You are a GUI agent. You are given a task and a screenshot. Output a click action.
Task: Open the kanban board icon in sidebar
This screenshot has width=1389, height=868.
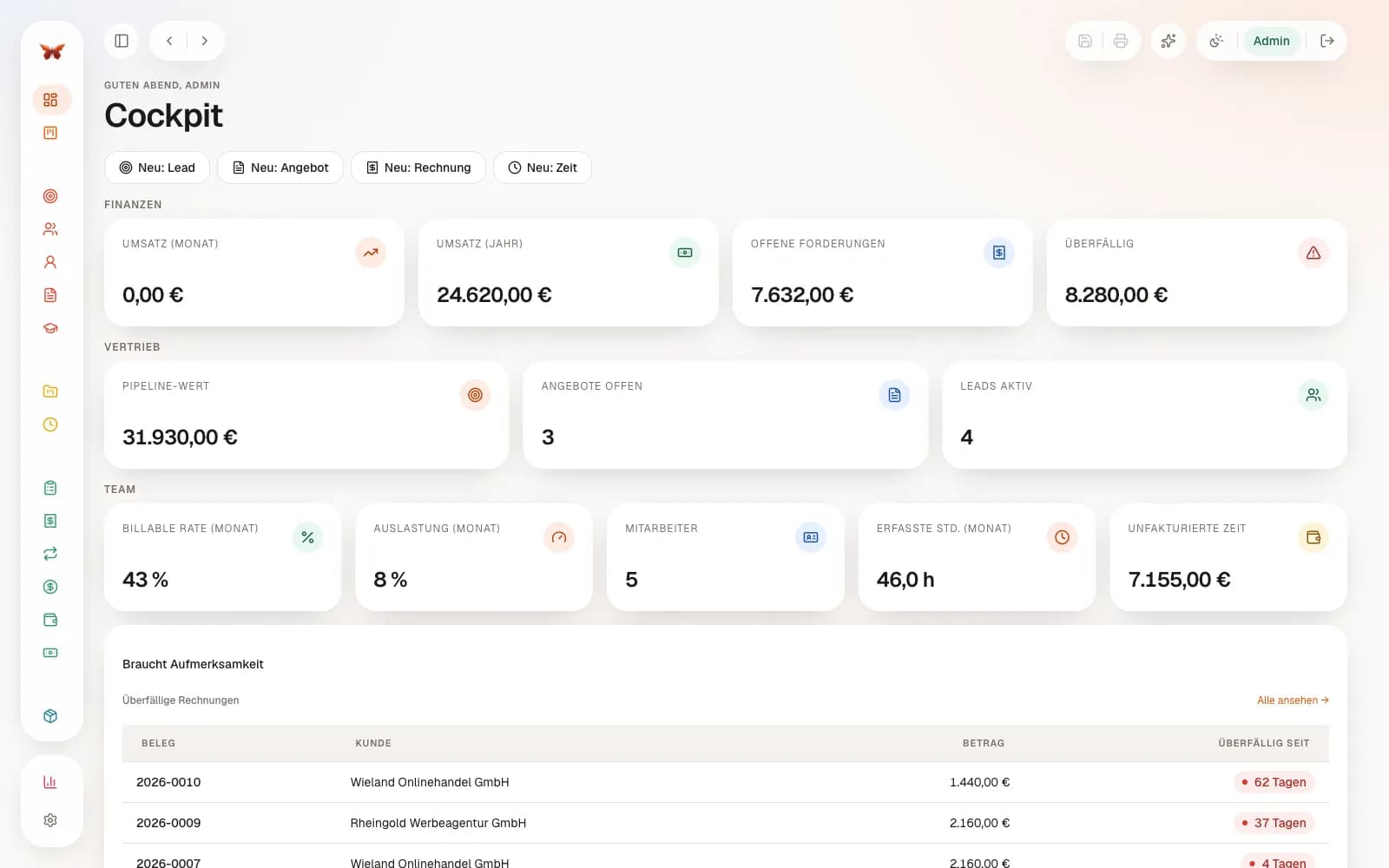[x=50, y=133]
